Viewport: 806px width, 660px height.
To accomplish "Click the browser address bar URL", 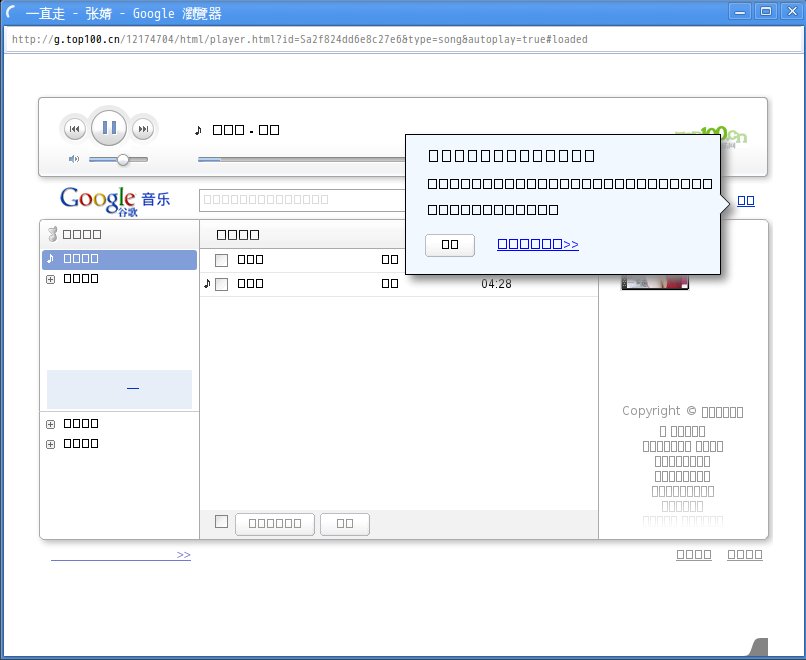I will click(x=300, y=40).
